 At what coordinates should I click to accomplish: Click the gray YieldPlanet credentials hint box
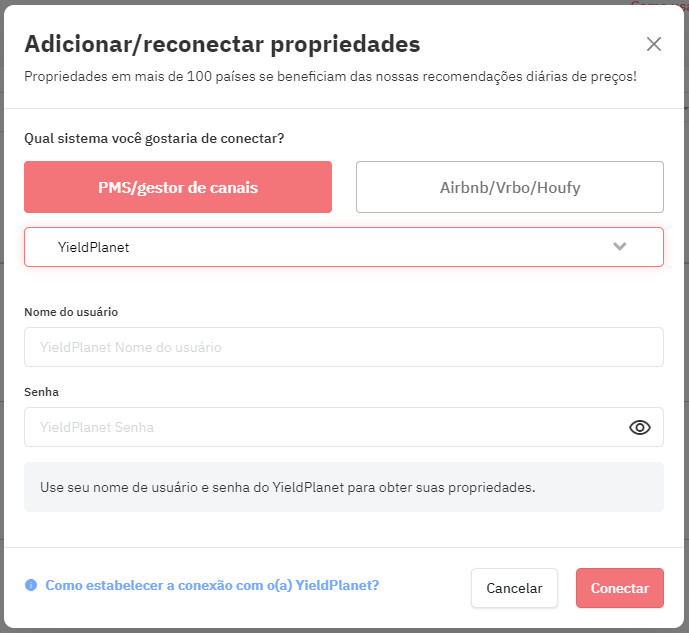pyautogui.click(x=344, y=487)
